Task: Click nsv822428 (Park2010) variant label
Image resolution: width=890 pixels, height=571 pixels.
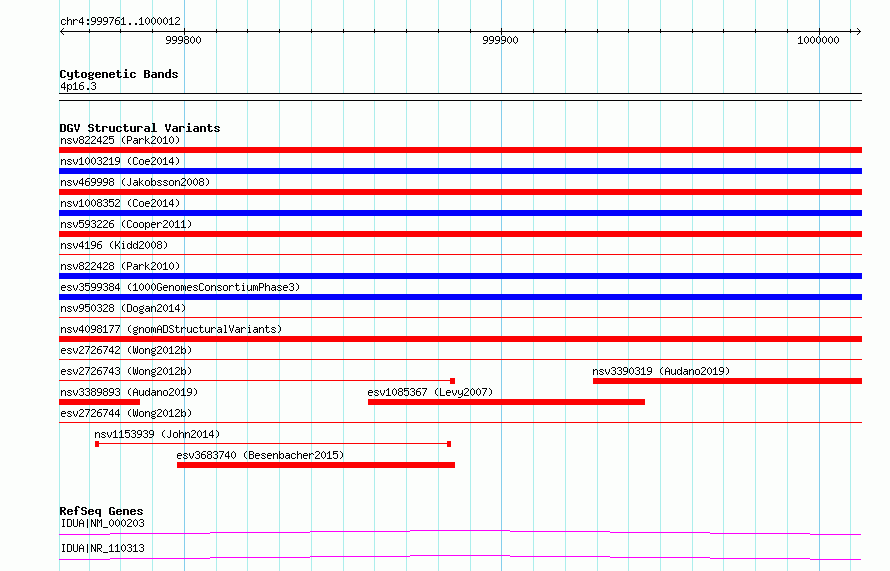Action: point(120,266)
